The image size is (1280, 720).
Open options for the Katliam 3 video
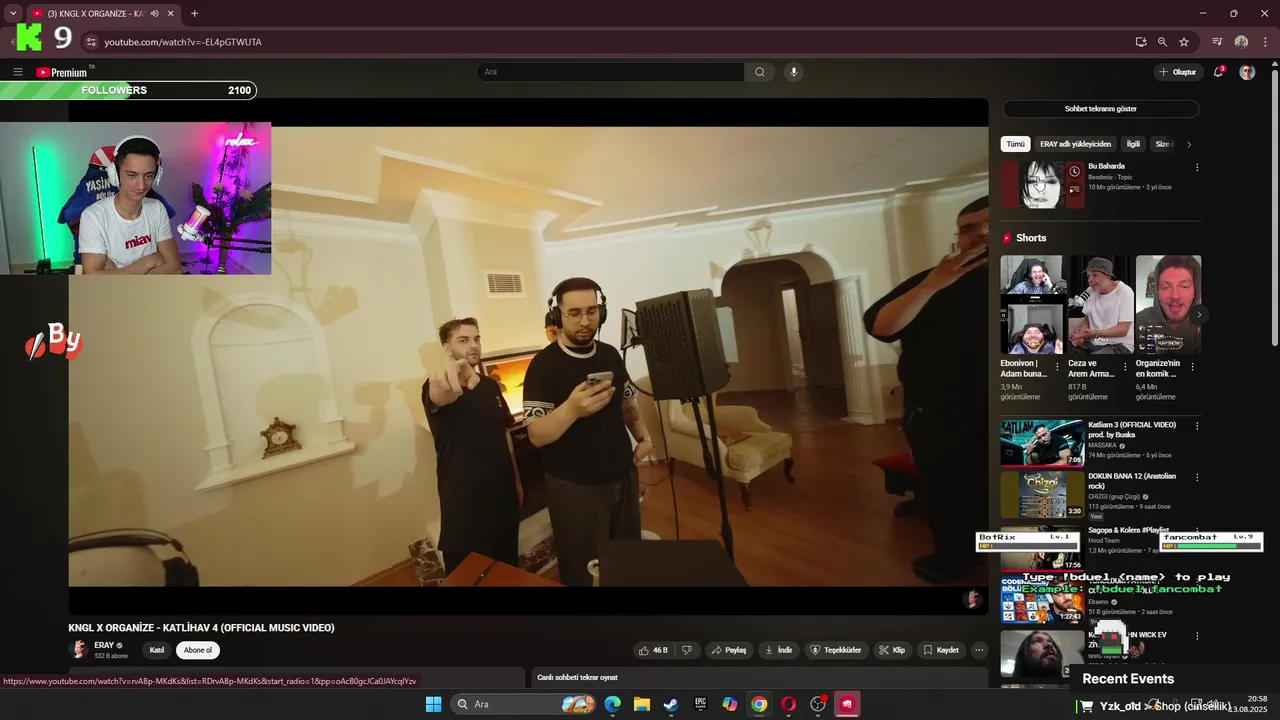tap(1197, 426)
